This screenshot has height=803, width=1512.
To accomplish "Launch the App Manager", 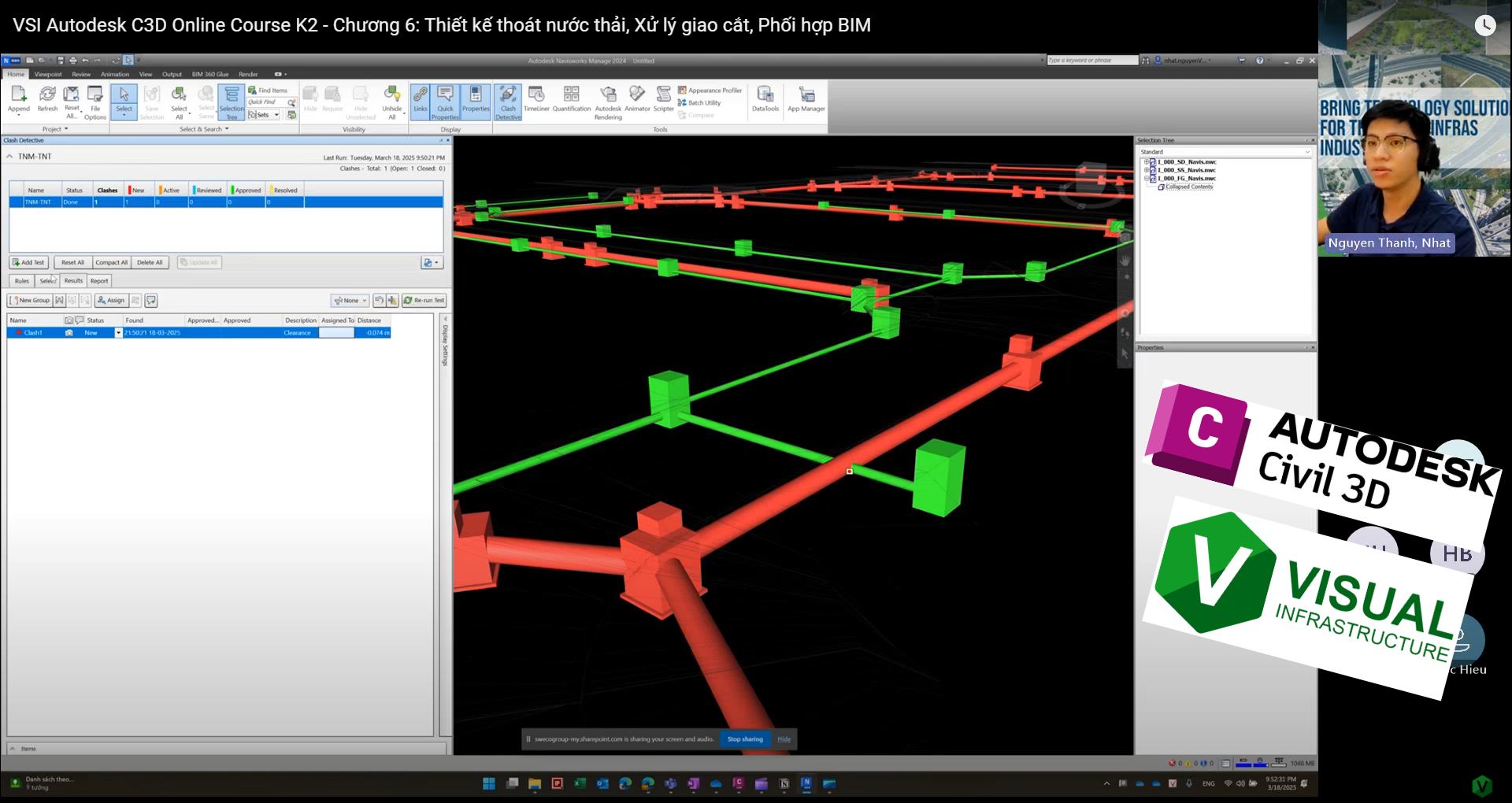I will click(x=806, y=100).
